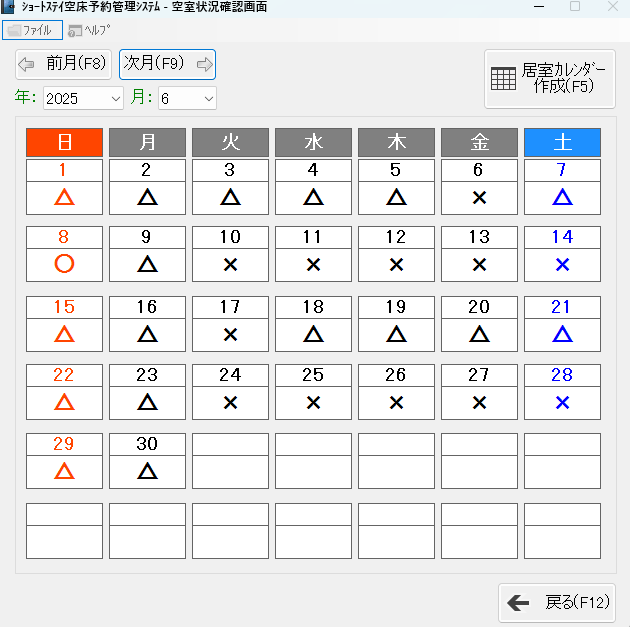Select the date number 30 cell
Screen dimensions: 630x627
[147, 444]
